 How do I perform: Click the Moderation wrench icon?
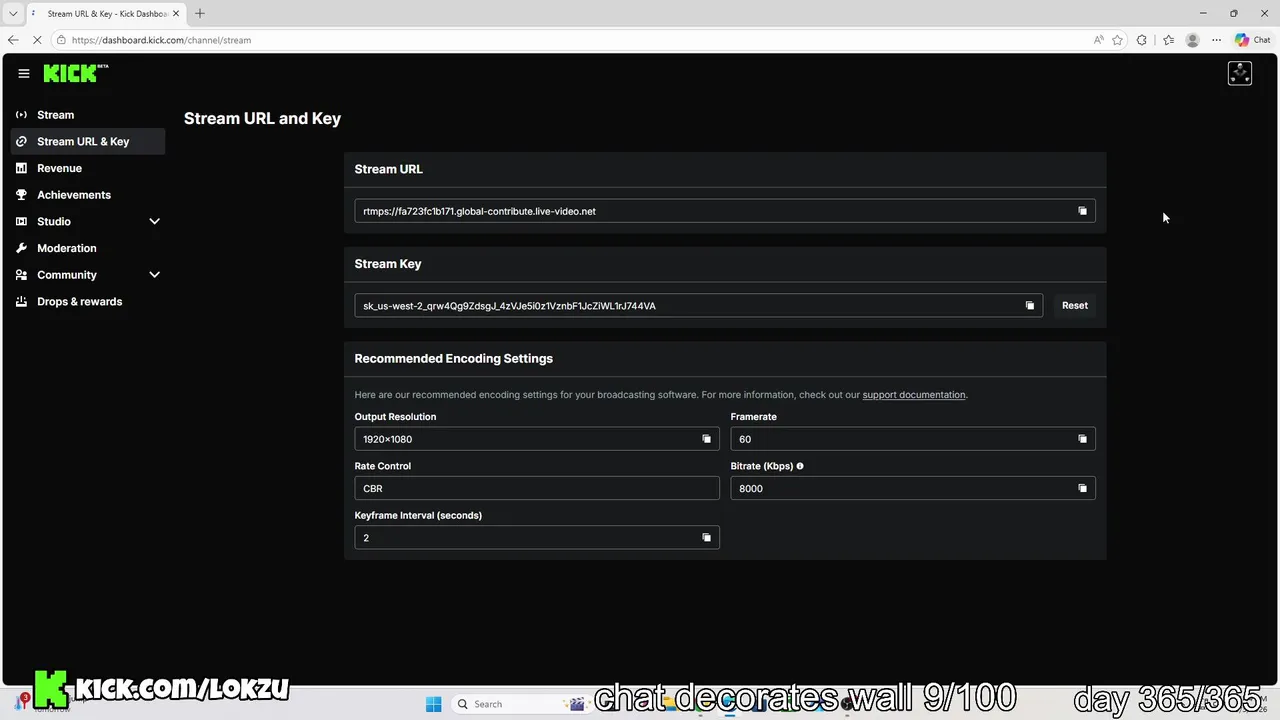point(21,248)
